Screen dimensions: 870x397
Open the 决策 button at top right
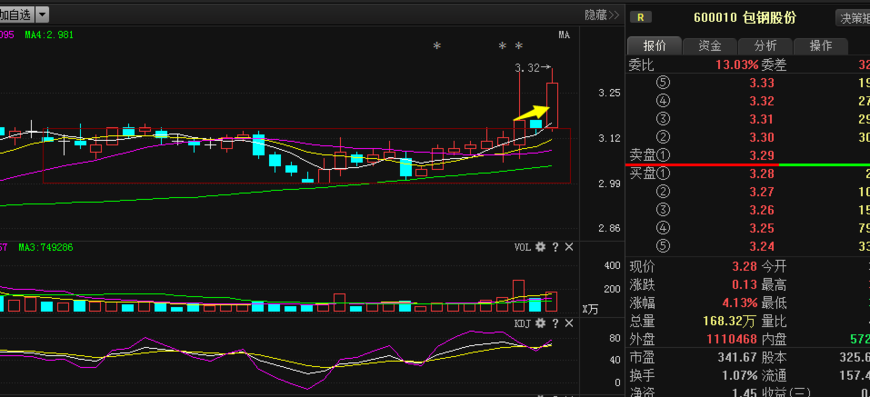(853, 18)
